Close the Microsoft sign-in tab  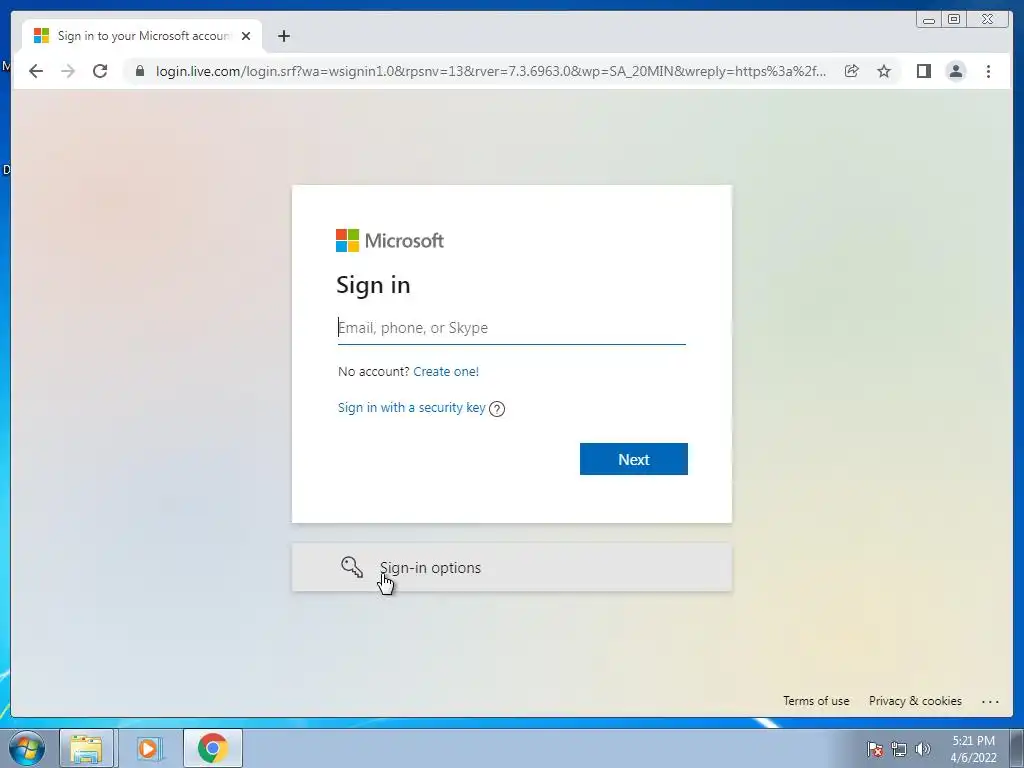click(246, 36)
